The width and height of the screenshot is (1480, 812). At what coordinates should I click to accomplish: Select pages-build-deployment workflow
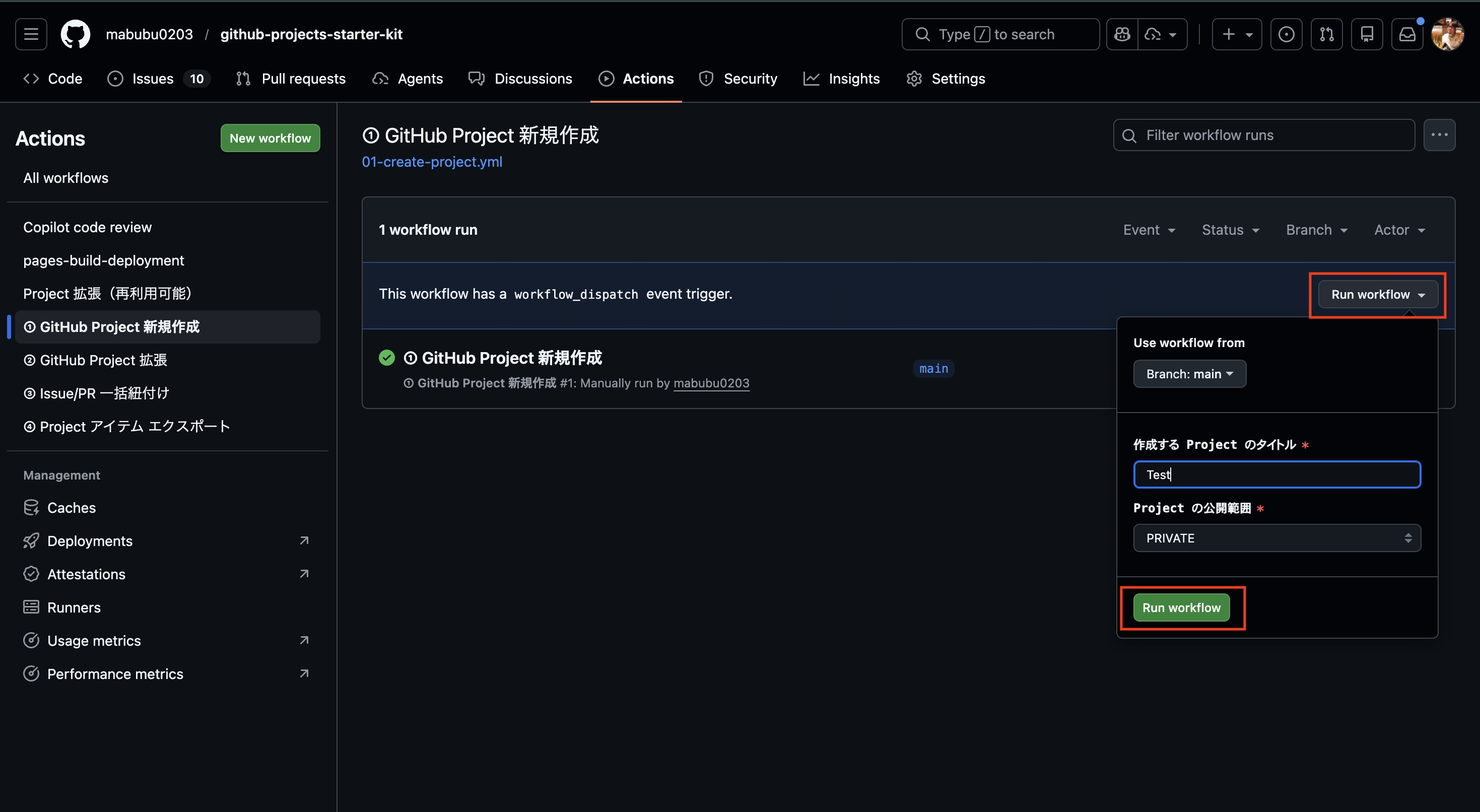[168, 261]
